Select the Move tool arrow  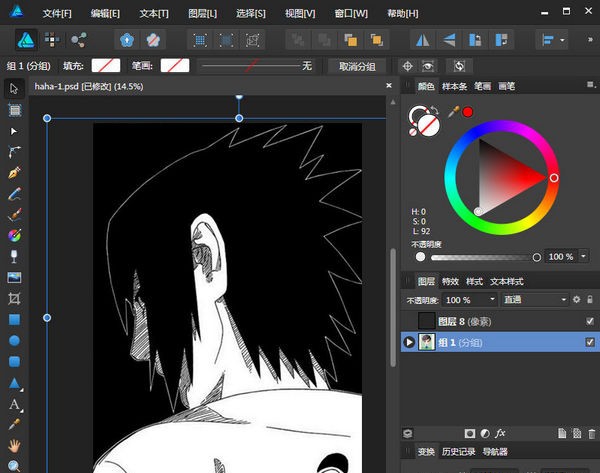[x=14, y=89]
